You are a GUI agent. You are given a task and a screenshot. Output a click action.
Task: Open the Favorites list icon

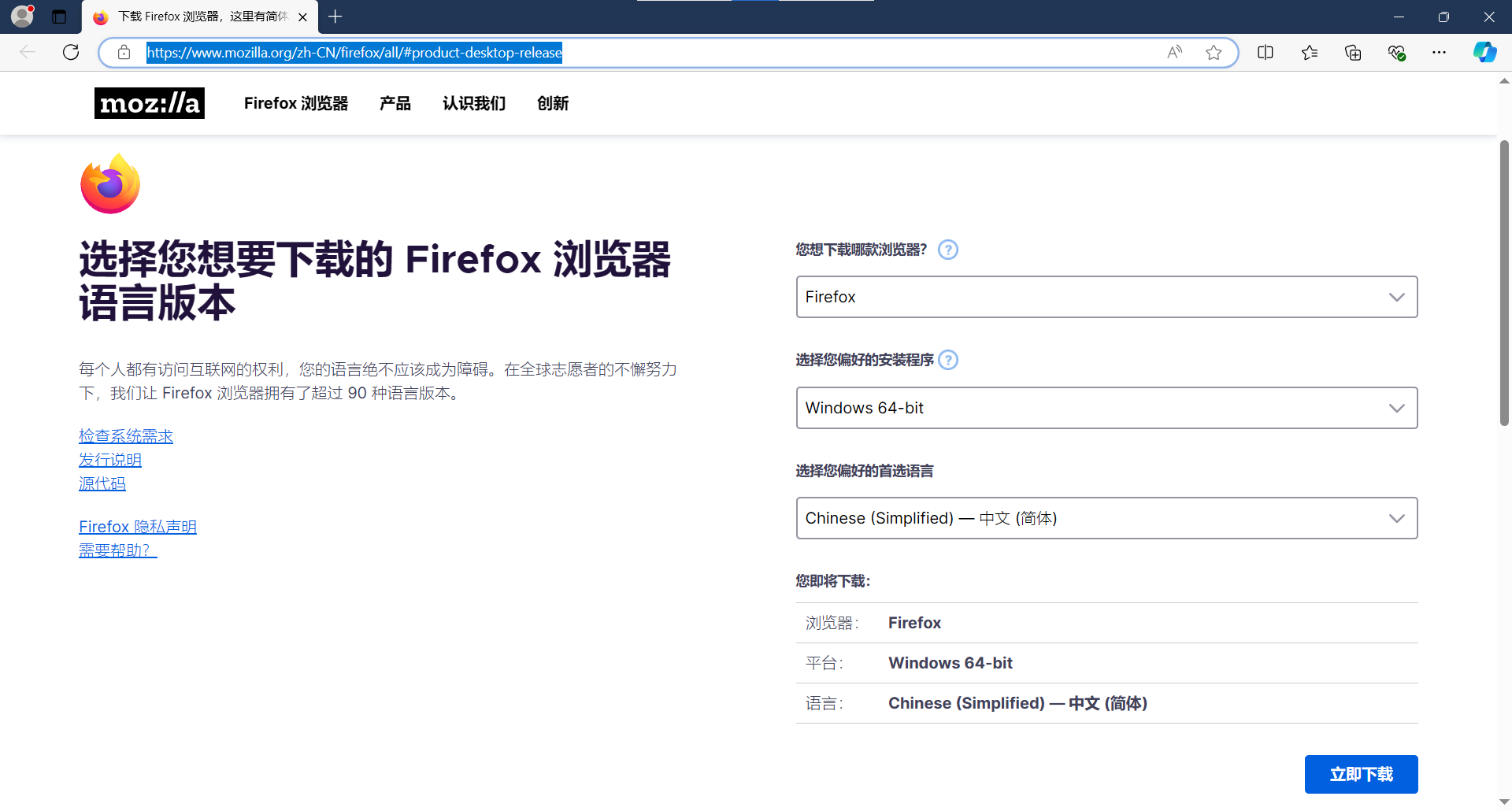pos(1310,53)
